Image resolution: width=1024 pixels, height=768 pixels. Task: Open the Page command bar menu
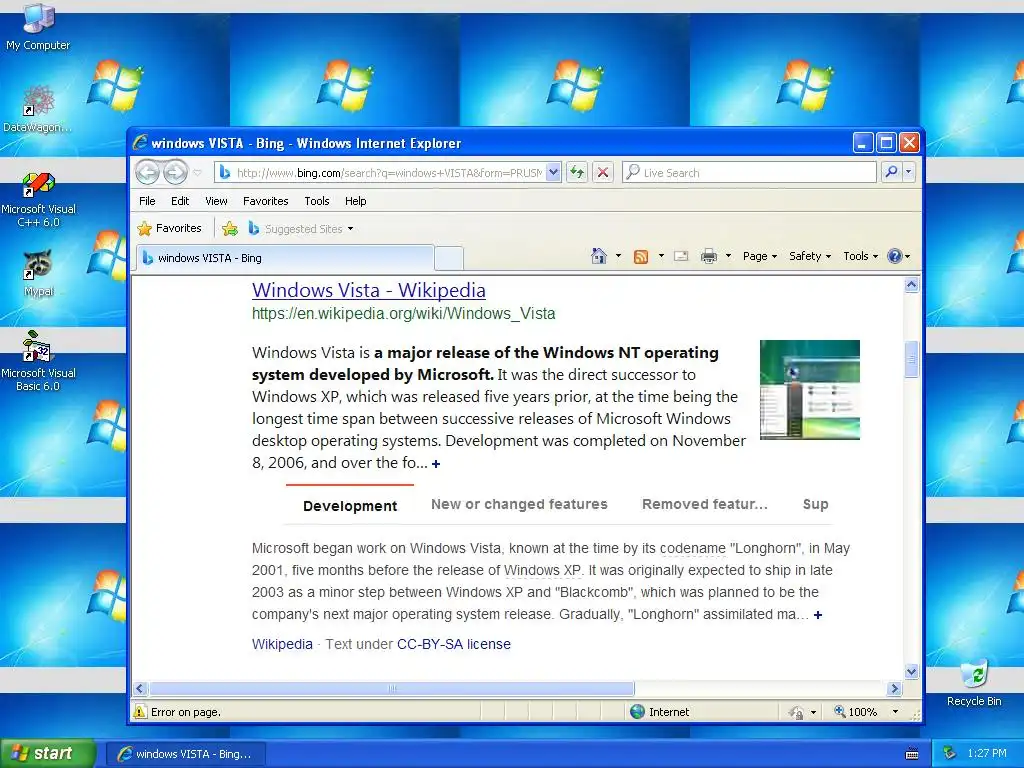(760, 256)
